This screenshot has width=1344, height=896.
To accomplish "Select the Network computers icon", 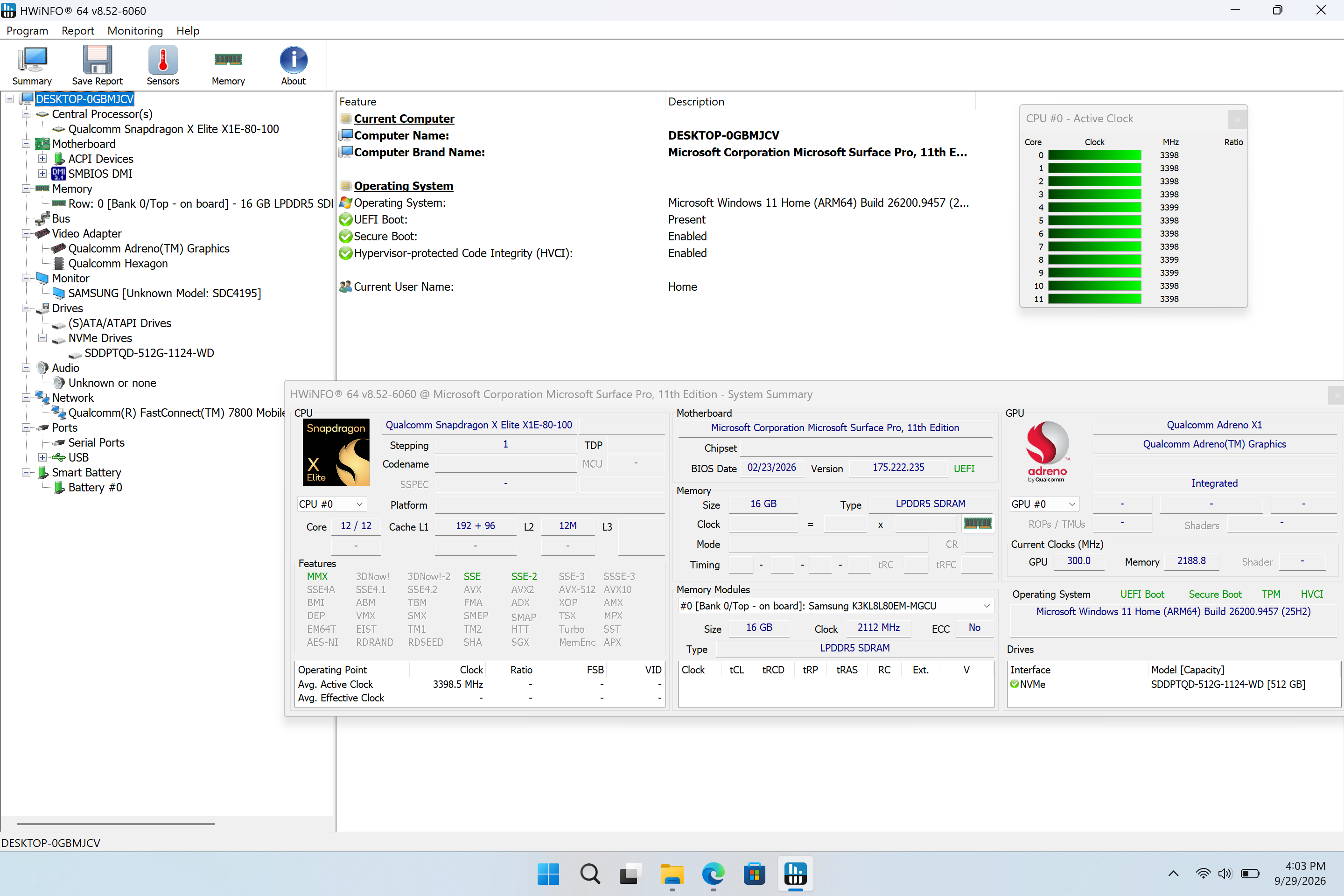I will [x=43, y=398].
